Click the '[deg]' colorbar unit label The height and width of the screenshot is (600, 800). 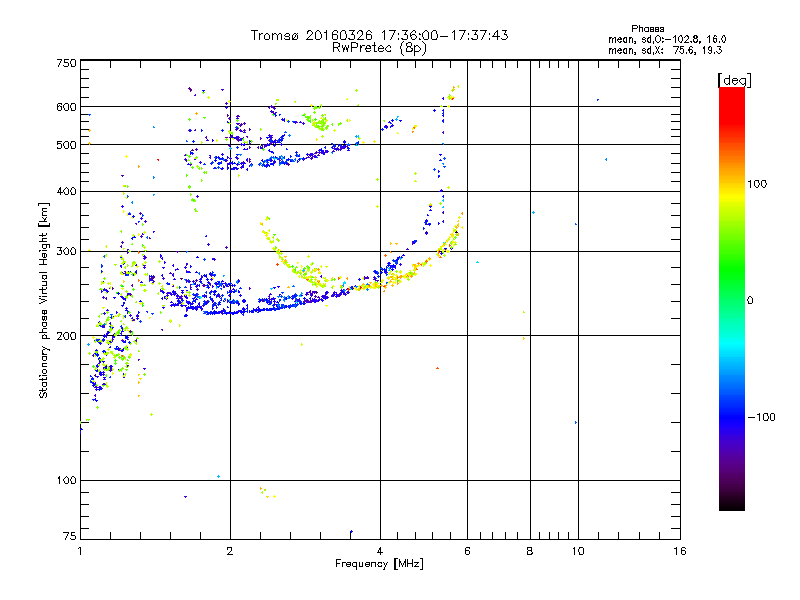pyautogui.click(x=734, y=80)
